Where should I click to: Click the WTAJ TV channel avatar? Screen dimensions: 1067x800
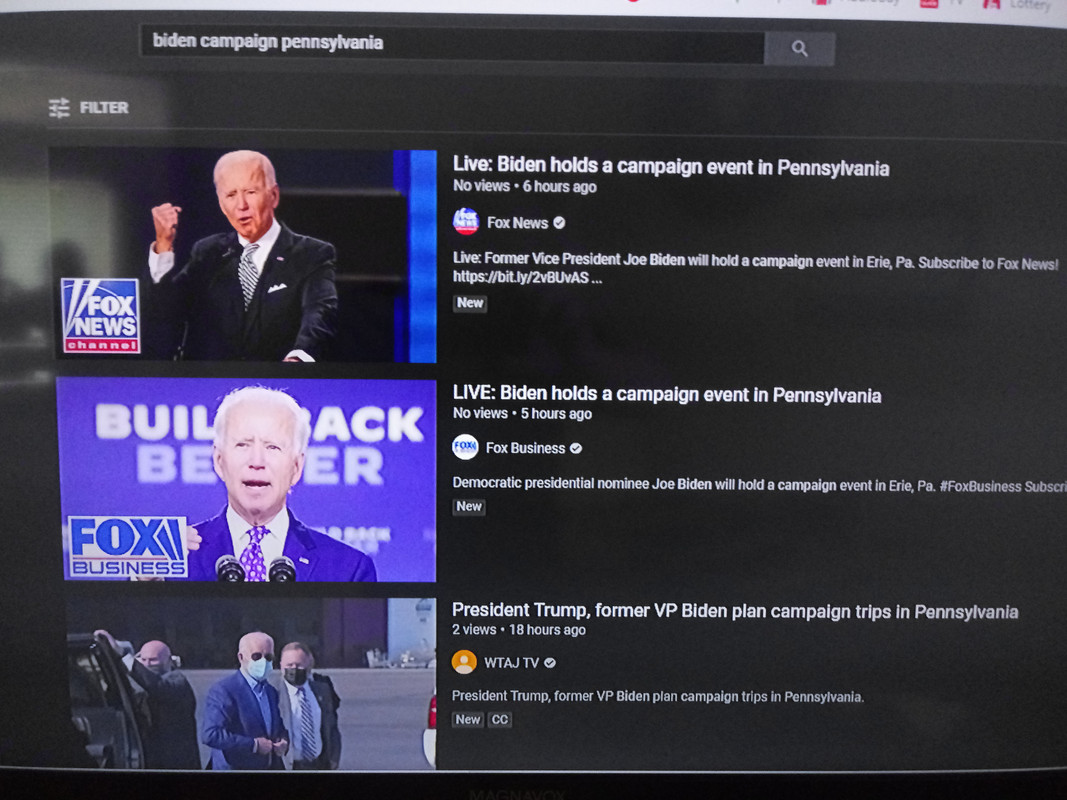click(464, 662)
